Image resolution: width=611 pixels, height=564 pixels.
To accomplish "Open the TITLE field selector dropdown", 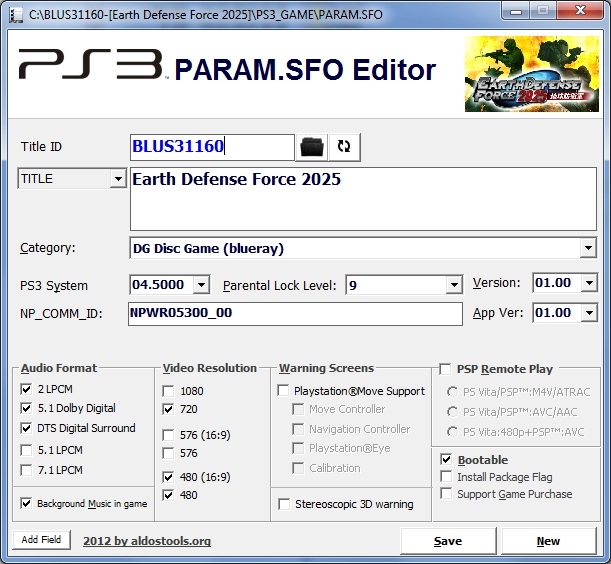I will (118, 179).
